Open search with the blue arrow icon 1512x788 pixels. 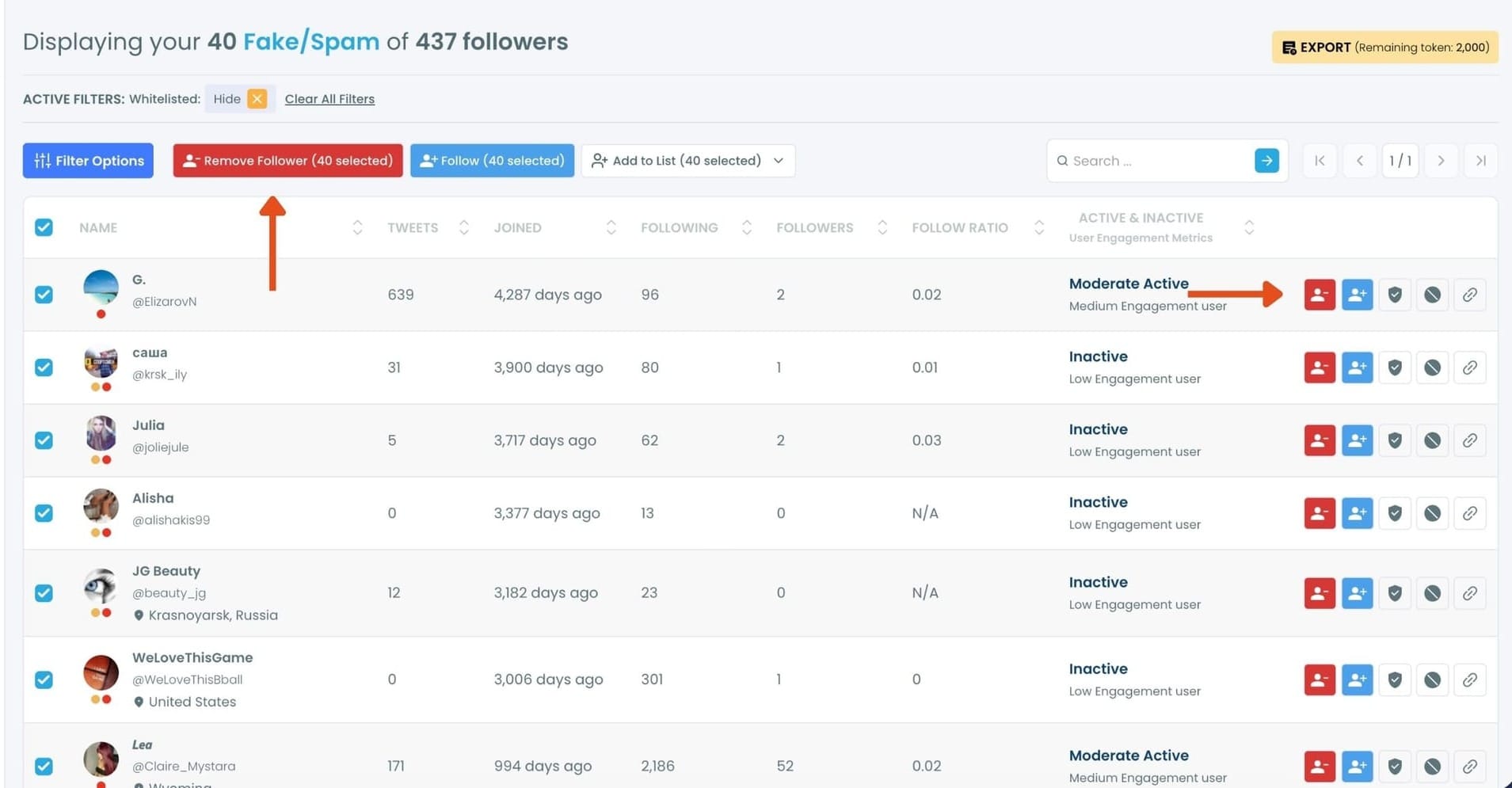1266,161
